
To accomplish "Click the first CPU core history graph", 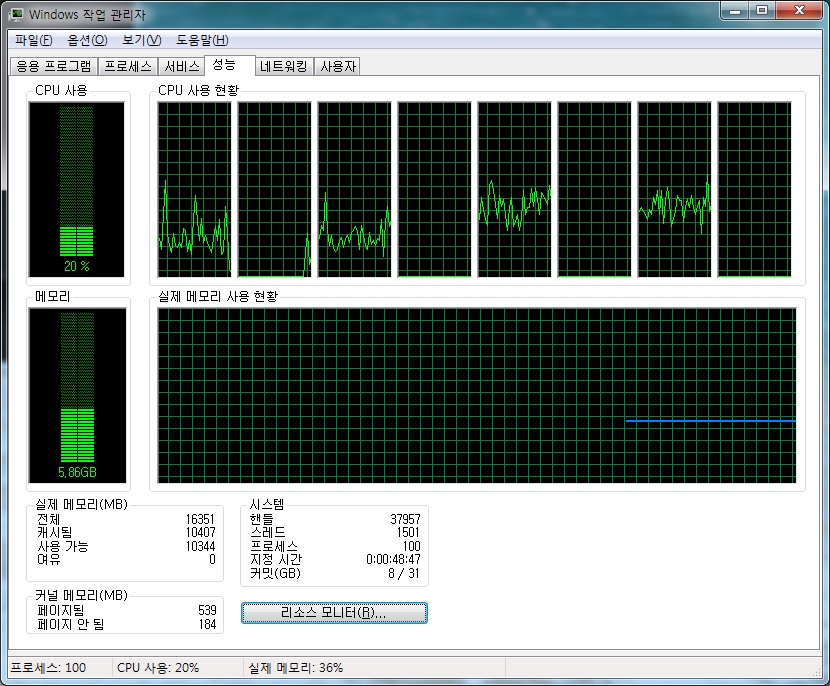I will (194, 189).
